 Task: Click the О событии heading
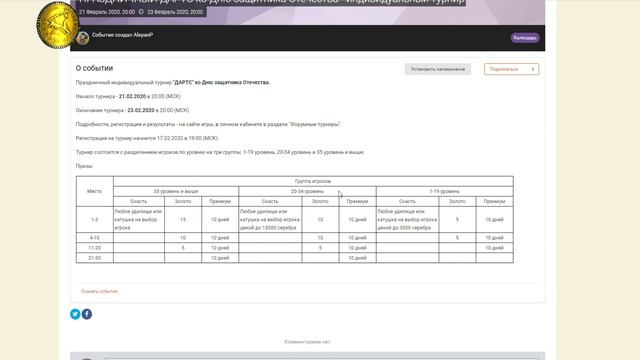click(x=94, y=68)
